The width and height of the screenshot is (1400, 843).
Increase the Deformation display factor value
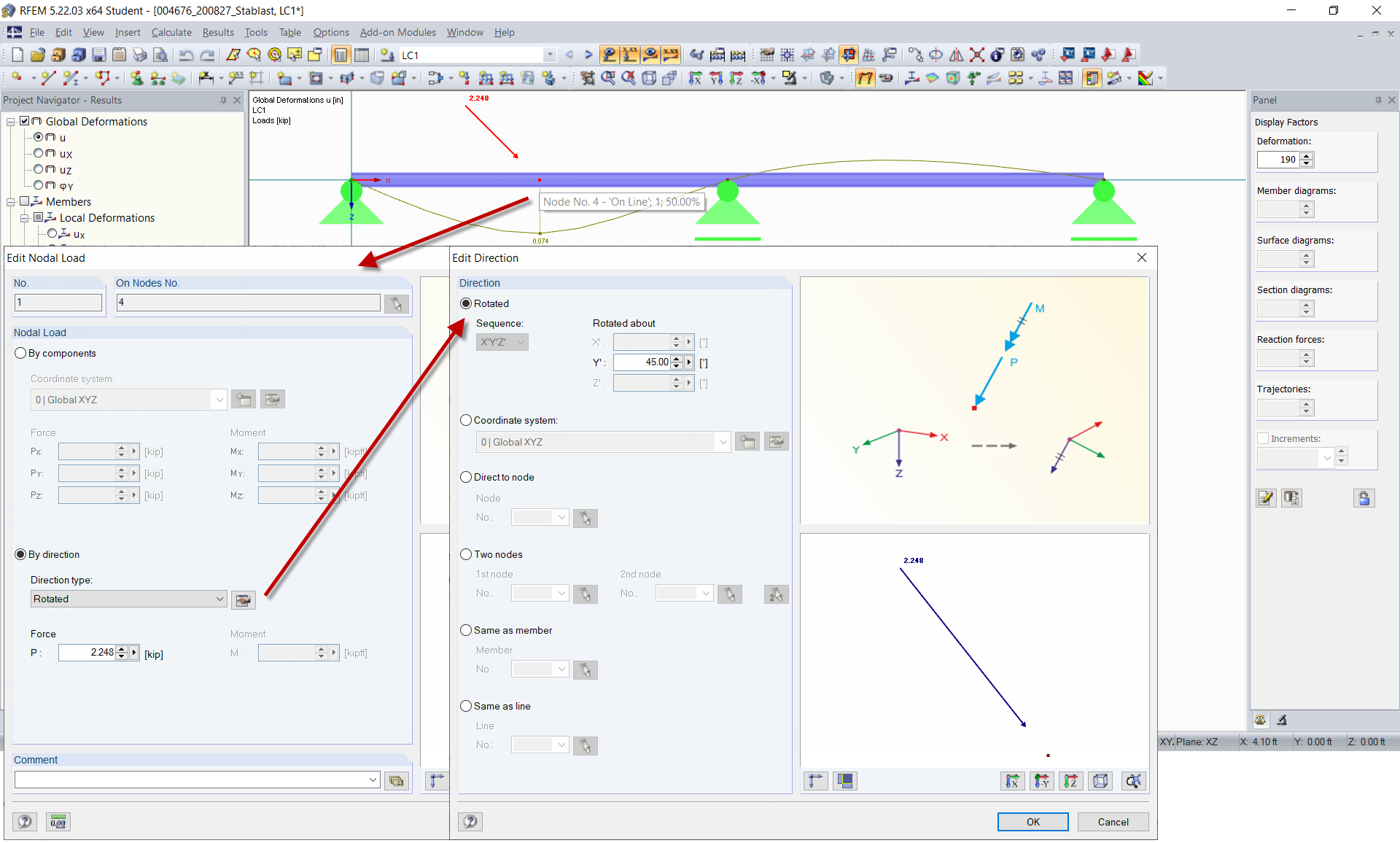[x=1307, y=155]
